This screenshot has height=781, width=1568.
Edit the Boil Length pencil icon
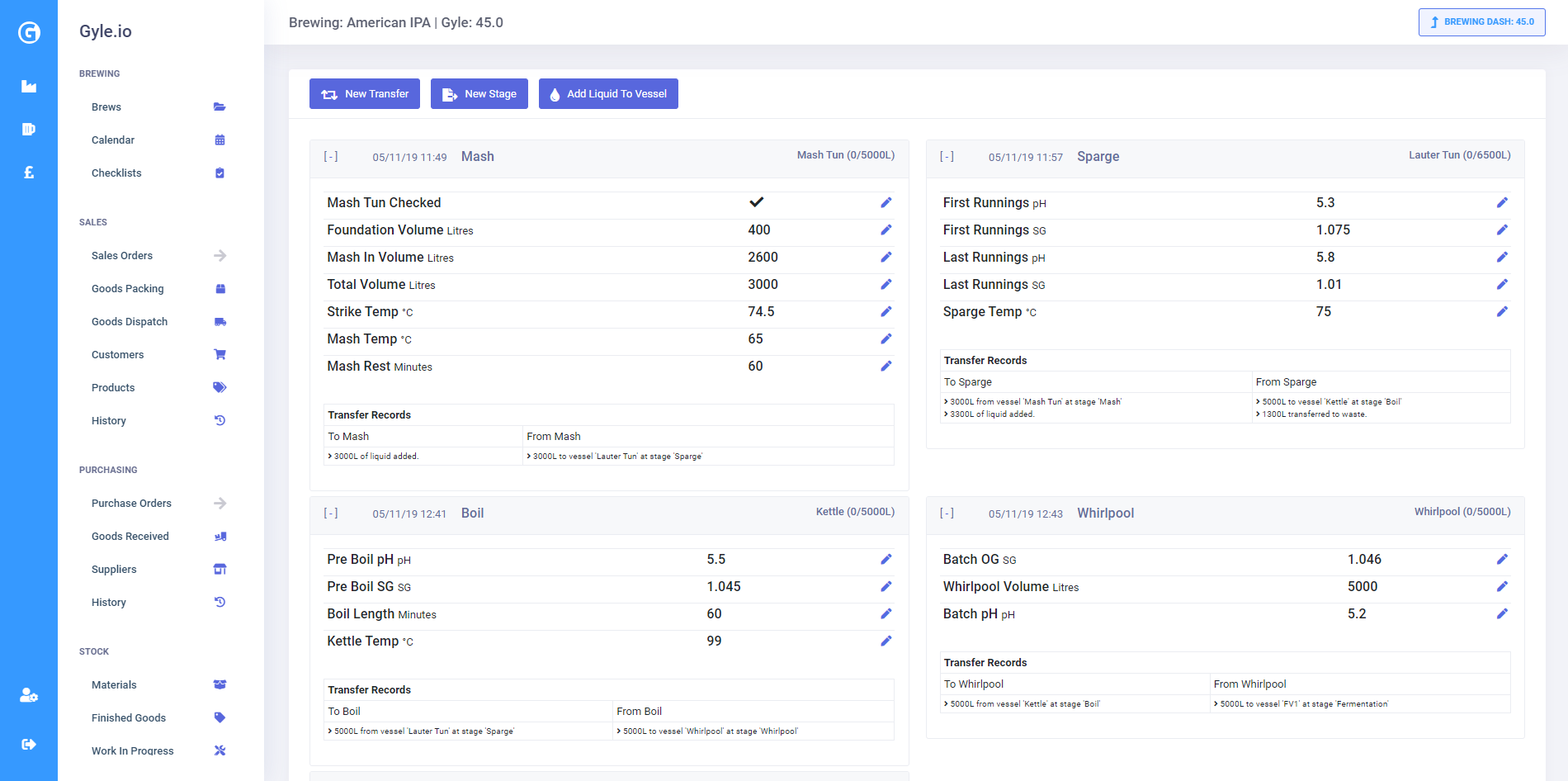pyautogui.click(x=886, y=613)
